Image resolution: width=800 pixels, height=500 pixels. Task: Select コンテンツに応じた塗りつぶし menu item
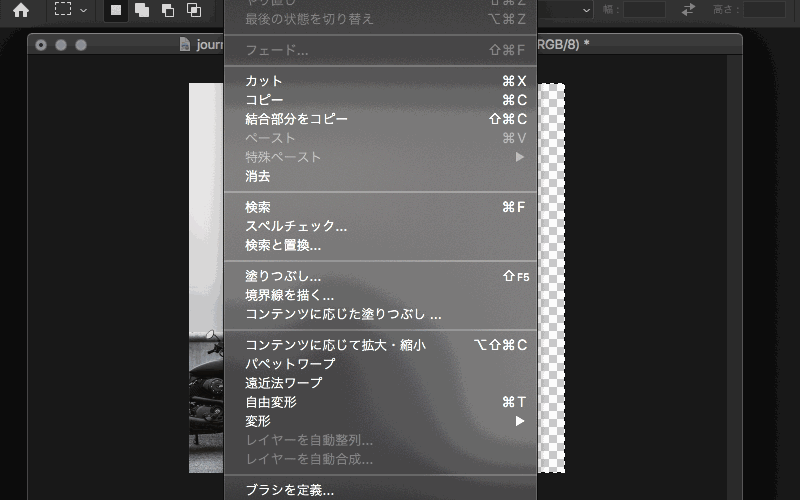tap(381, 314)
